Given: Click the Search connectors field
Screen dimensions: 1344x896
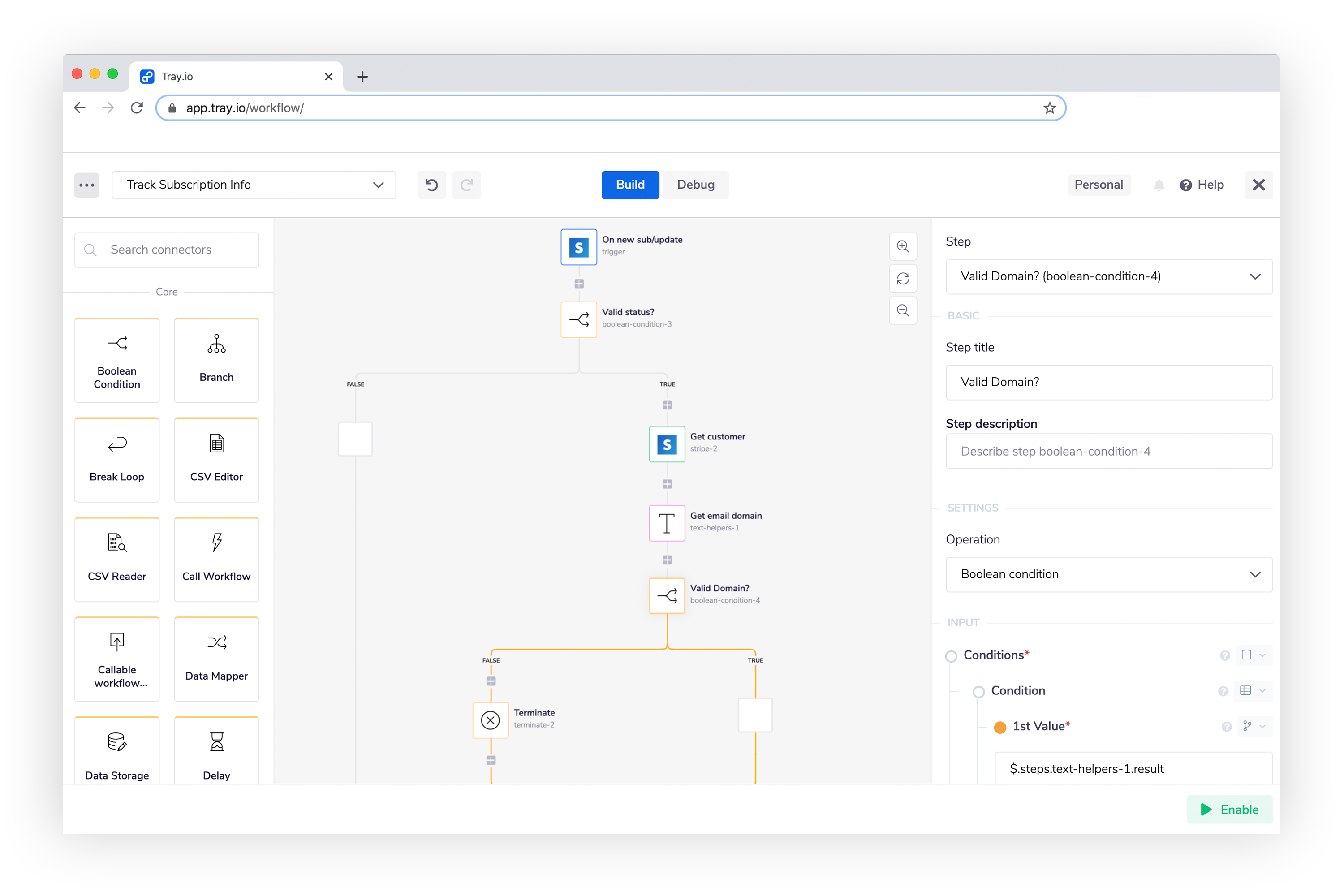Looking at the screenshot, I should (x=167, y=250).
